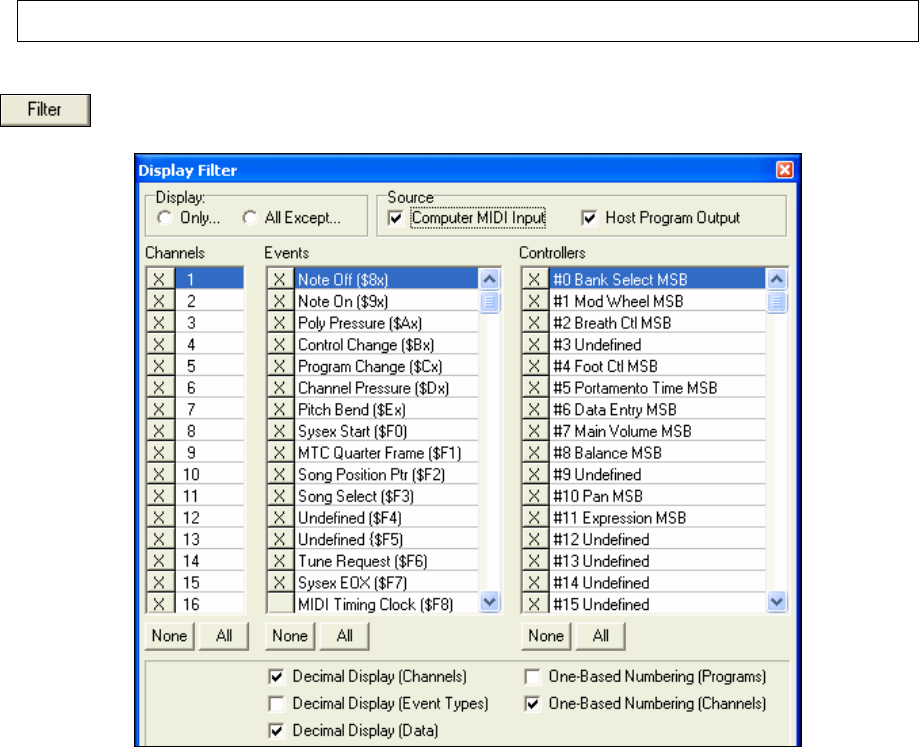Click None under the Events list
The height and width of the screenshot is (747, 919).
point(290,636)
